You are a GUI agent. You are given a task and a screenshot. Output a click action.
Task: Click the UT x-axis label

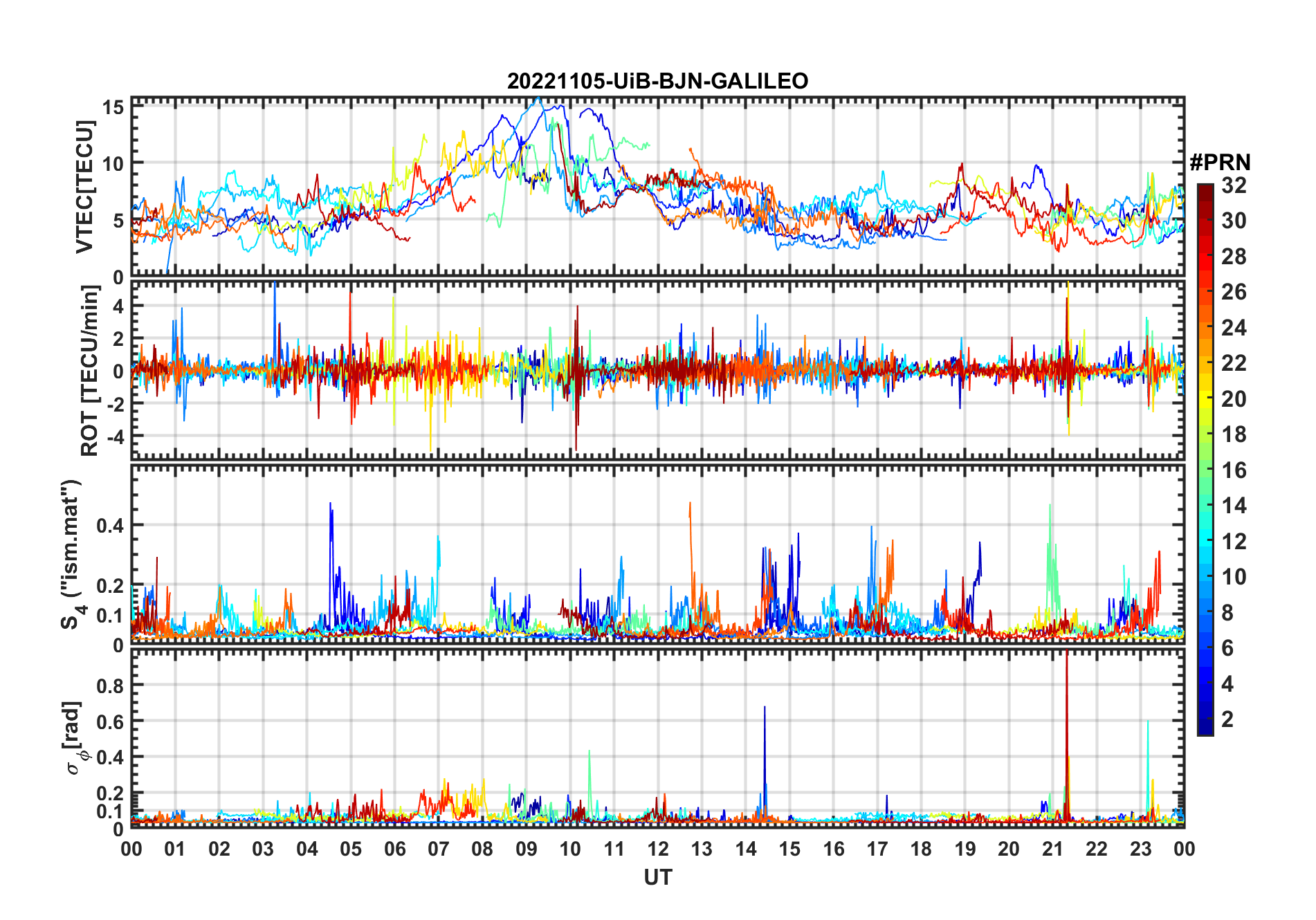coord(658,878)
